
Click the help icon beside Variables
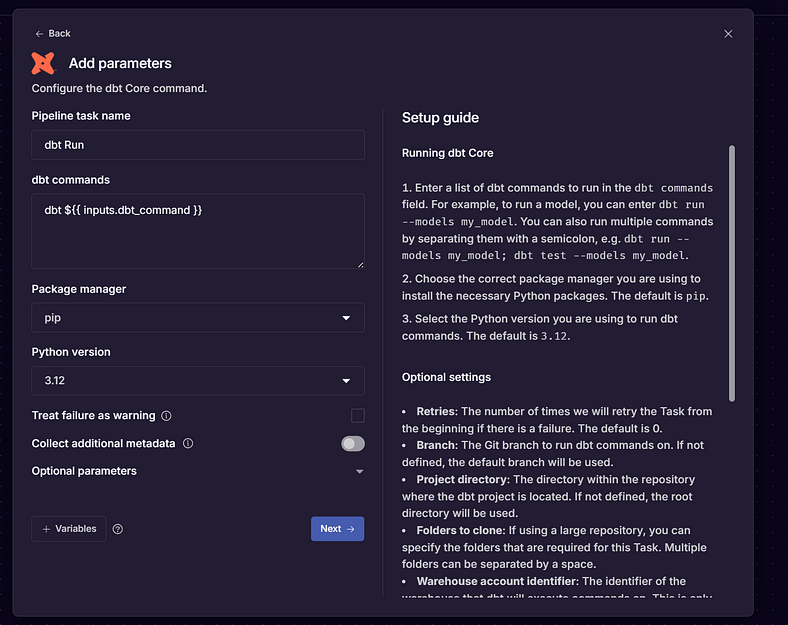[118, 529]
